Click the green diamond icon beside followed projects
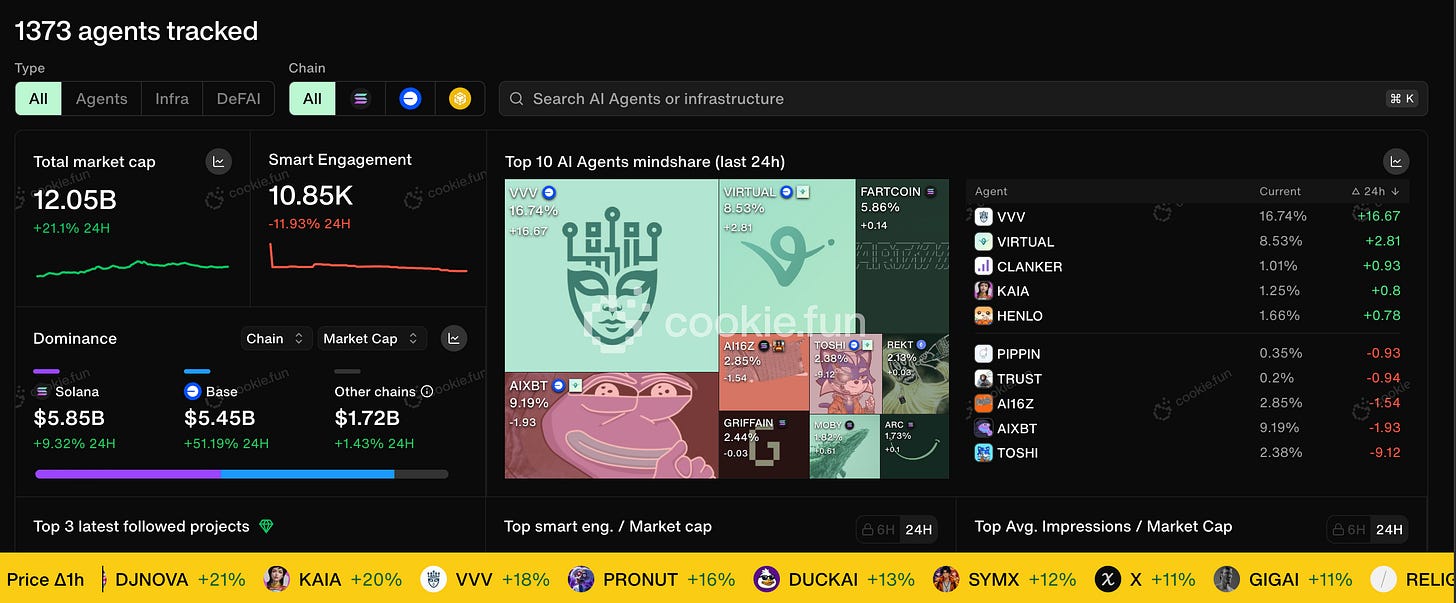The width and height of the screenshot is (1456, 603). tap(265, 526)
